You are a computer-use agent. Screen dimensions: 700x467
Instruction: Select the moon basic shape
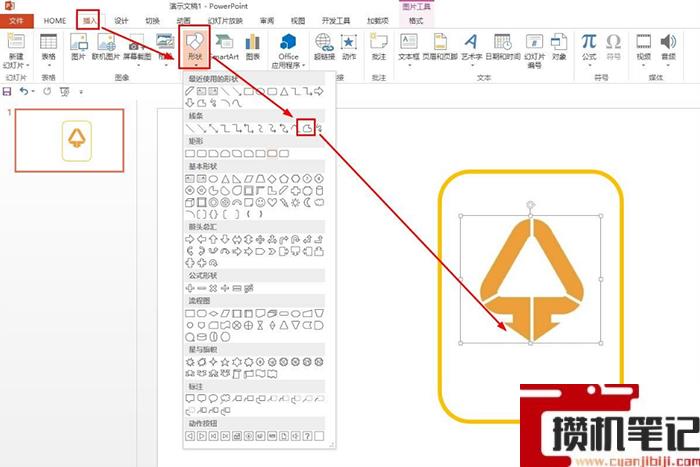point(307,202)
